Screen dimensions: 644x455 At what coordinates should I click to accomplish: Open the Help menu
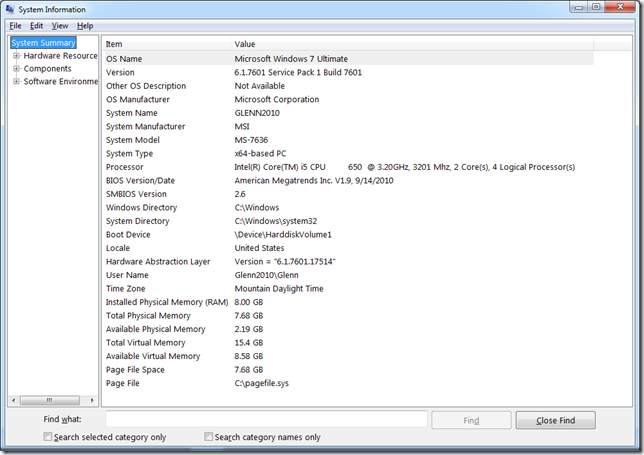click(x=85, y=26)
